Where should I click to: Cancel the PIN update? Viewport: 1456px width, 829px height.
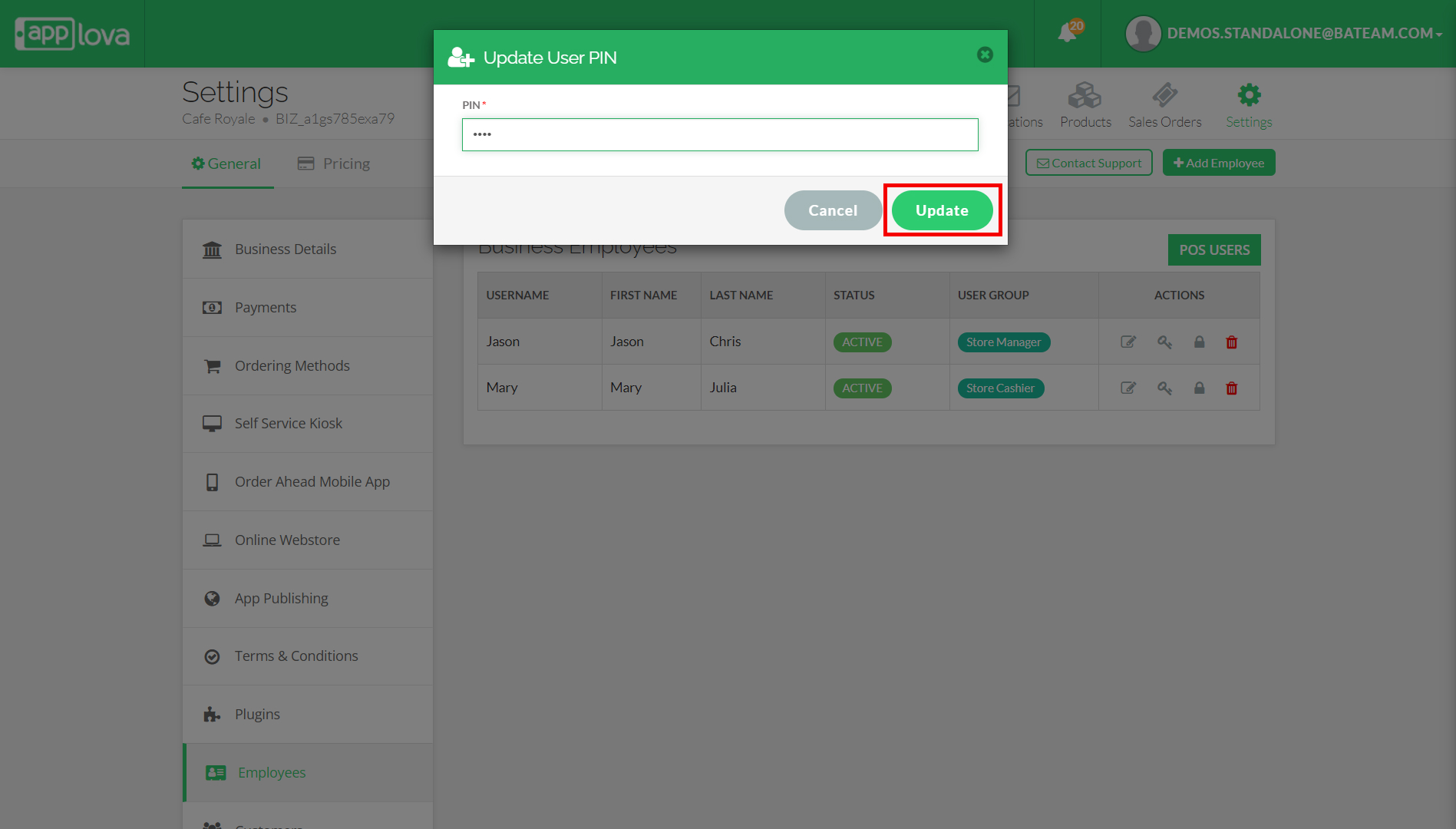(832, 210)
